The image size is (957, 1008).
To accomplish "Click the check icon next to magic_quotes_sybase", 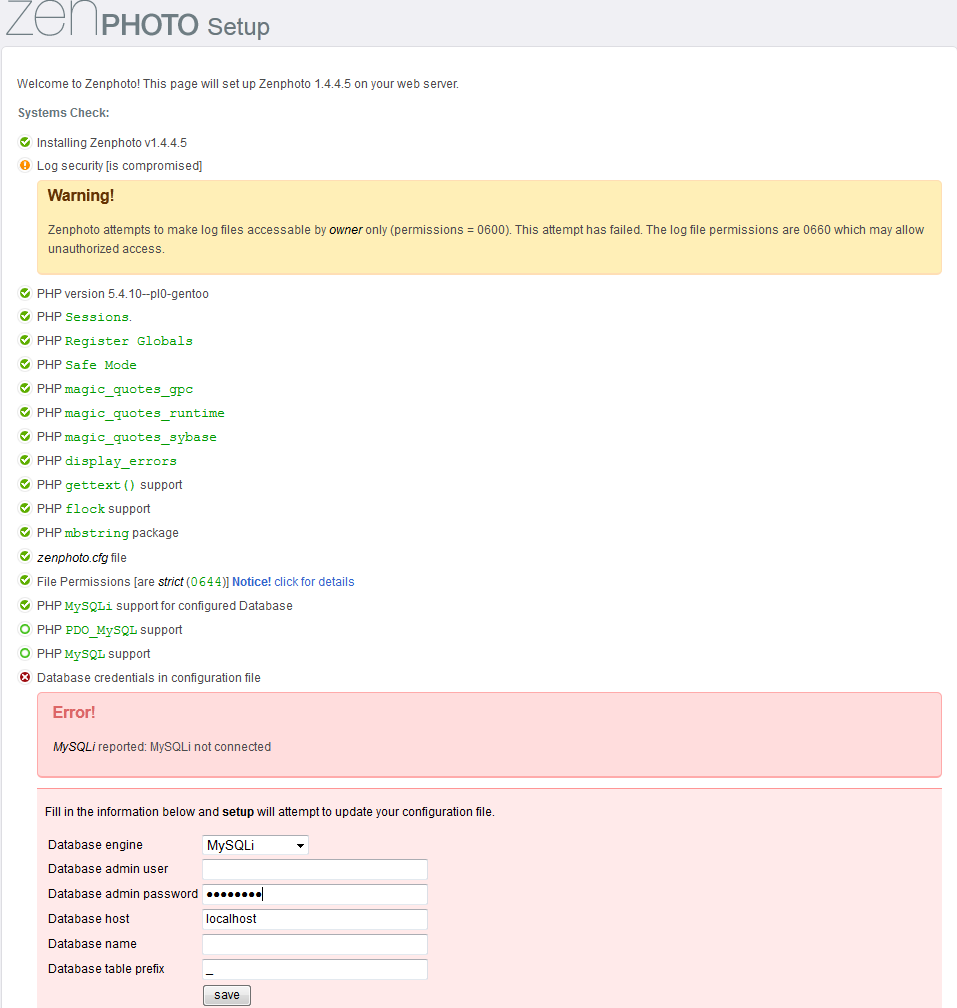I will pyautogui.click(x=25, y=436).
